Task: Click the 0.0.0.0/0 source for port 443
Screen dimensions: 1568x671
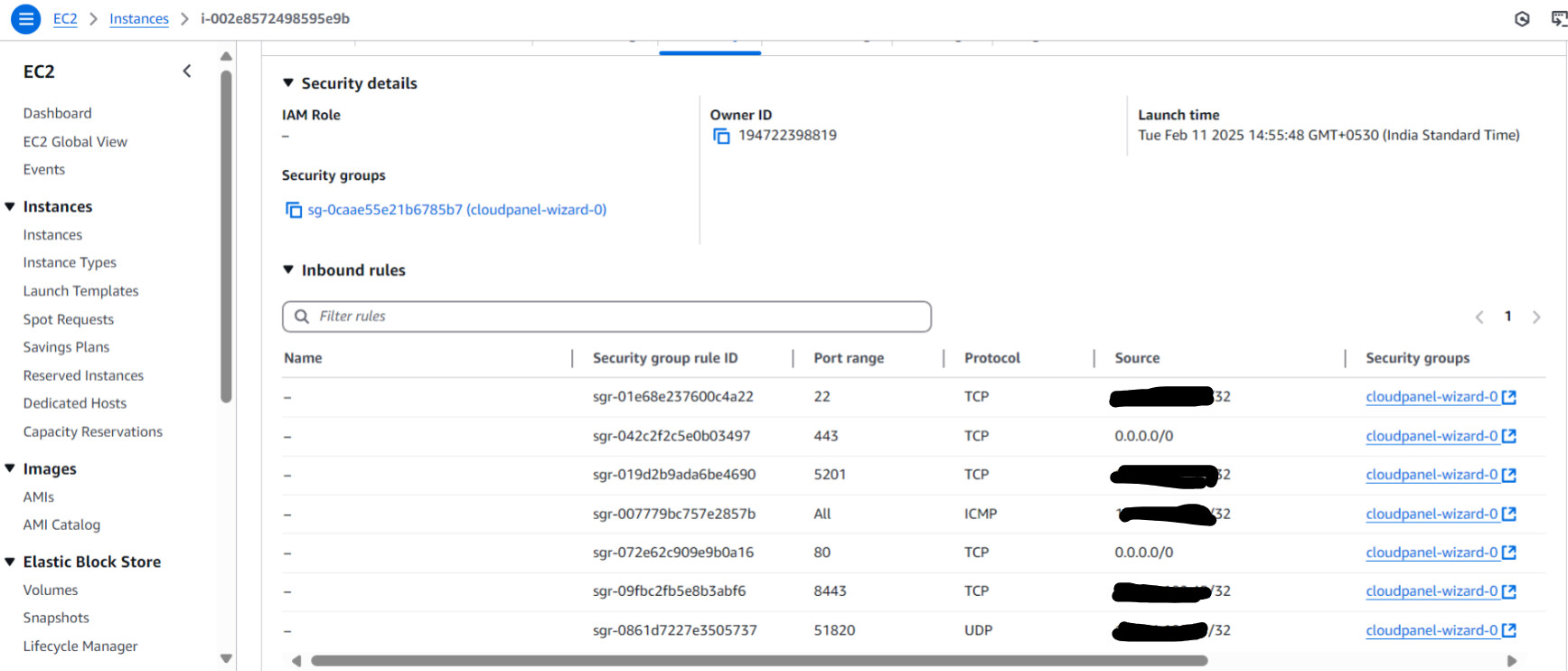Action: [1144, 436]
